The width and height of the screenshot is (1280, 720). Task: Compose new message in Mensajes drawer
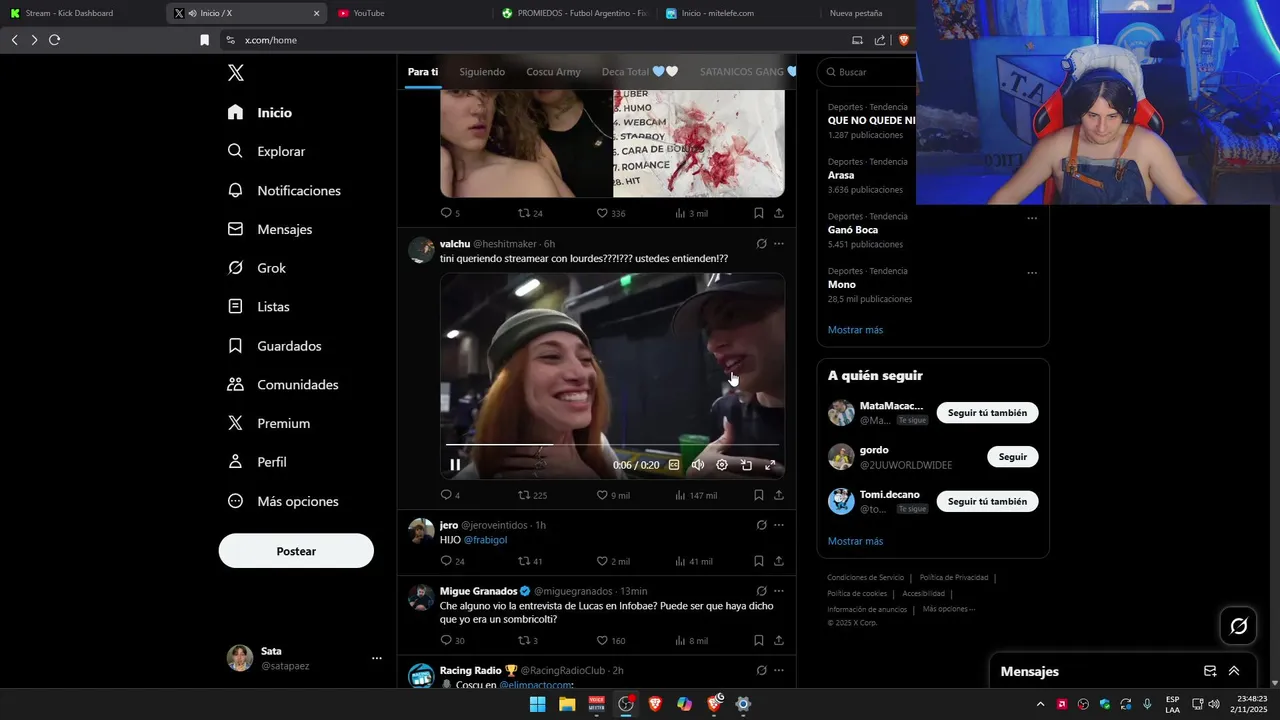pos(1210,671)
